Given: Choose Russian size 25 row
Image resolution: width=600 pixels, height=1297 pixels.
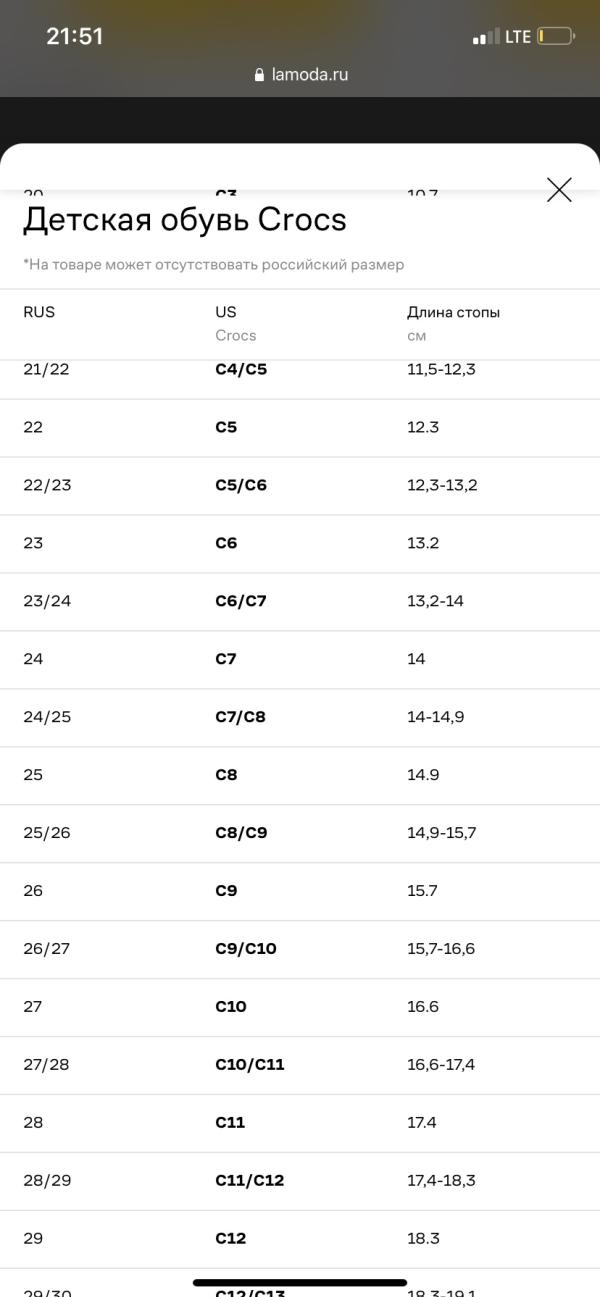Looking at the screenshot, I should tap(300, 775).
